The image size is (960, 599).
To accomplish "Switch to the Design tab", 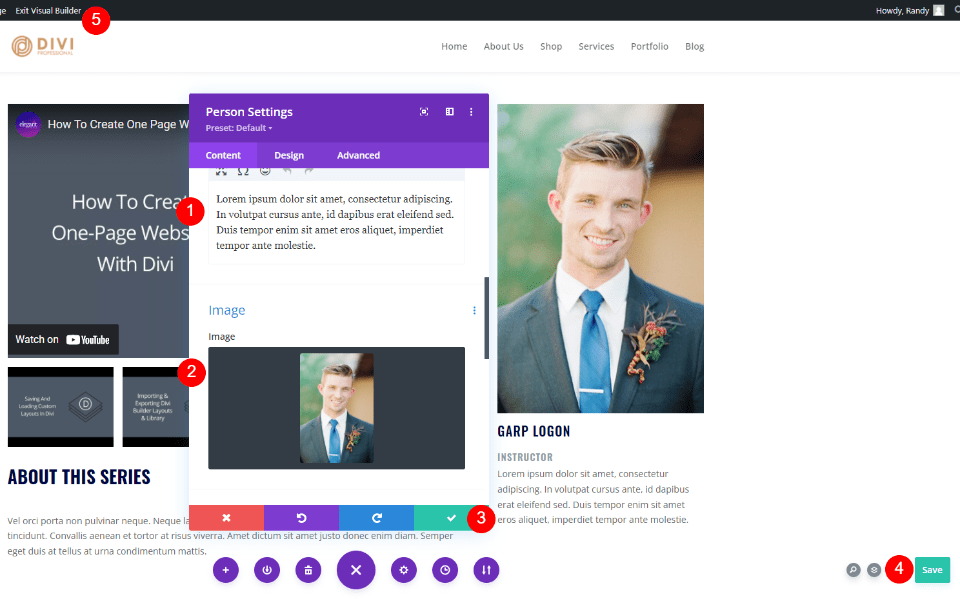I will point(289,155).
